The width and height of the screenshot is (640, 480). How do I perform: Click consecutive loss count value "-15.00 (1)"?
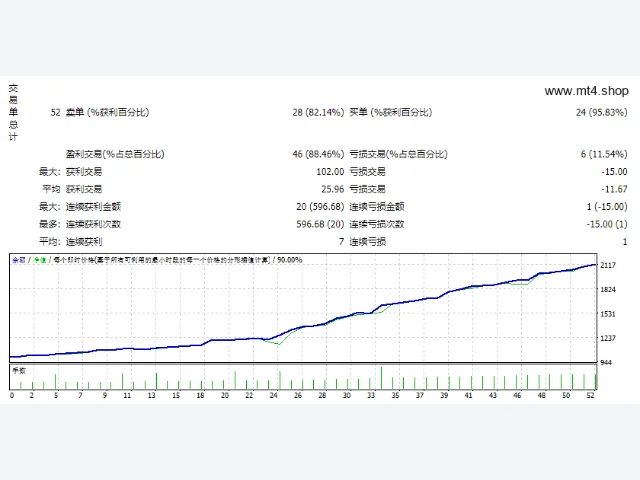click(607, 224)
